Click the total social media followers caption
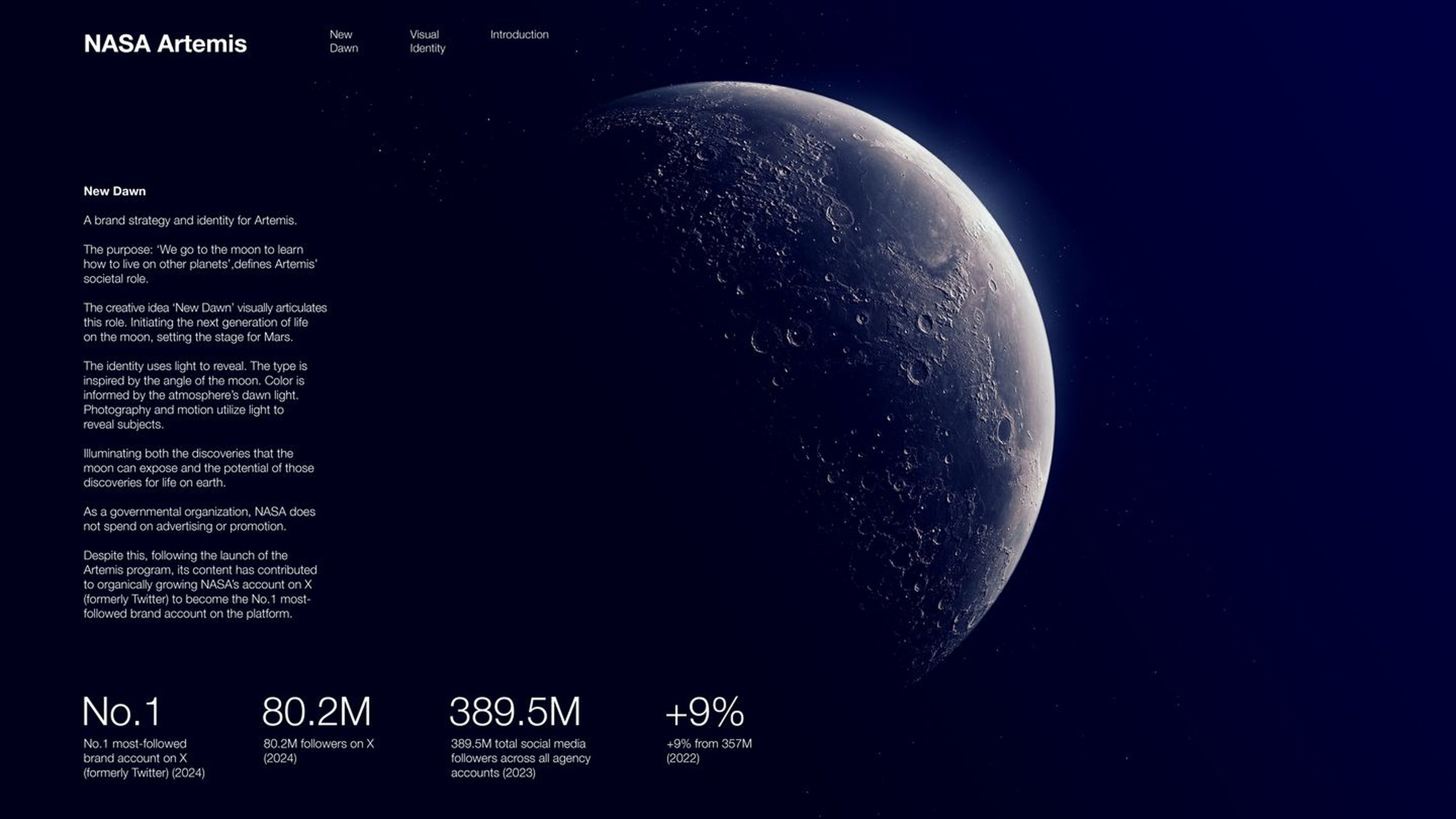This screenshot has width=1456, height=819. tap(521, 758)
